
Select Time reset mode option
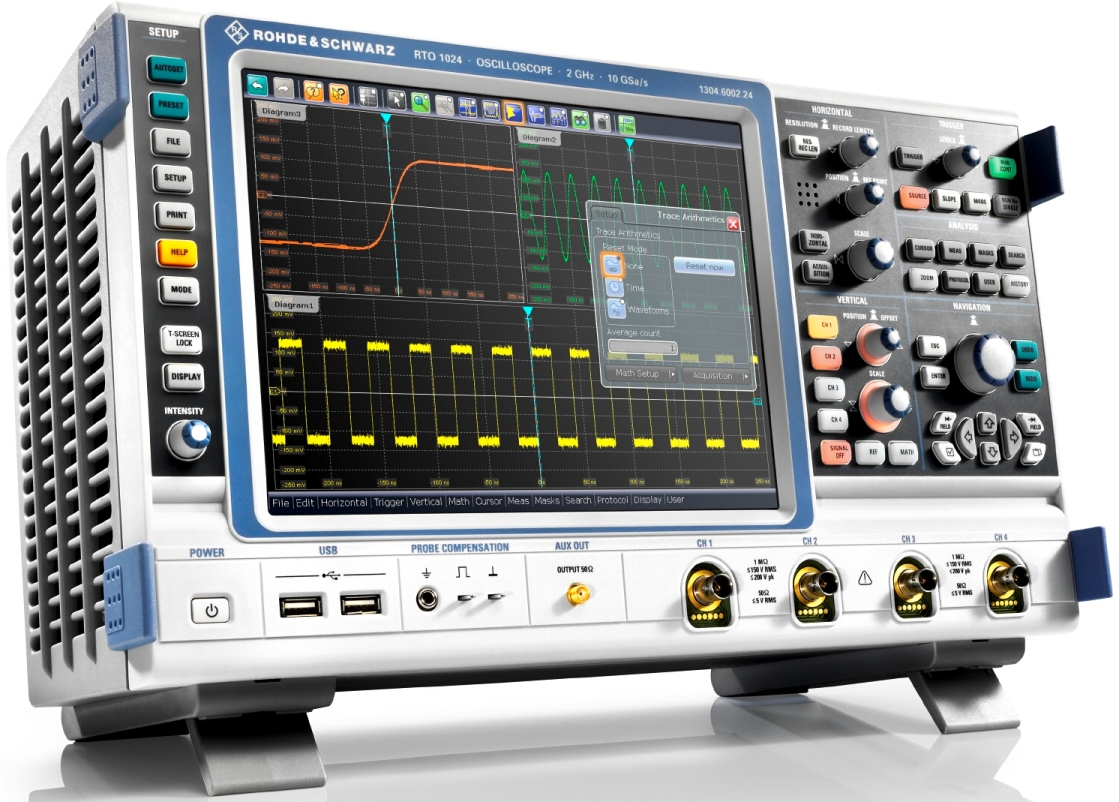tap(615, 288)
